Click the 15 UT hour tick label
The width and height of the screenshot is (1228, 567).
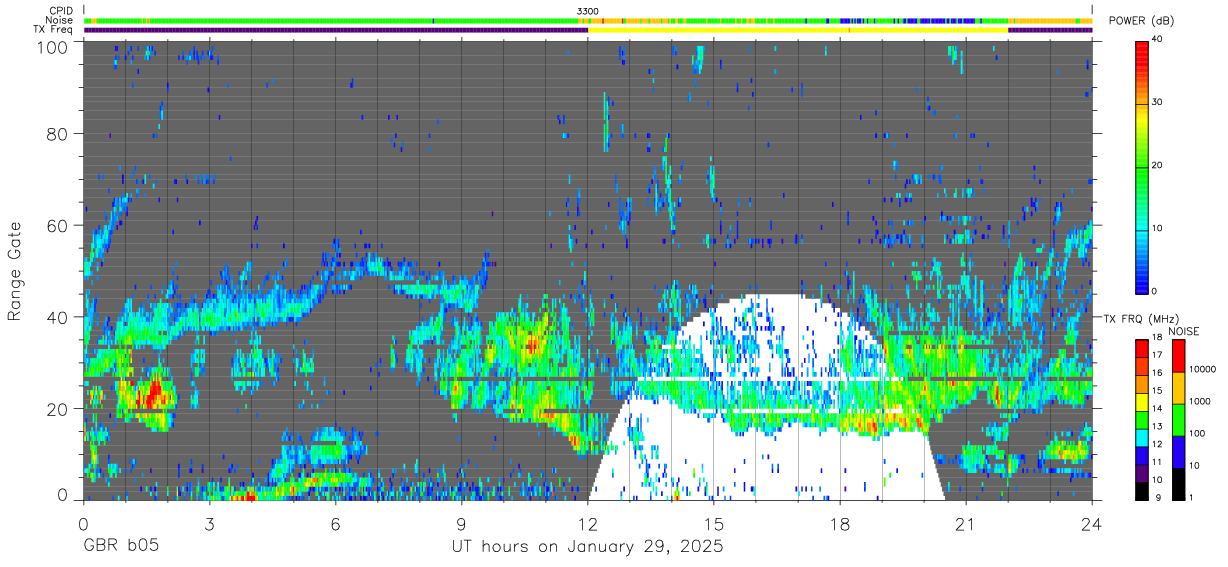point(714,523)
